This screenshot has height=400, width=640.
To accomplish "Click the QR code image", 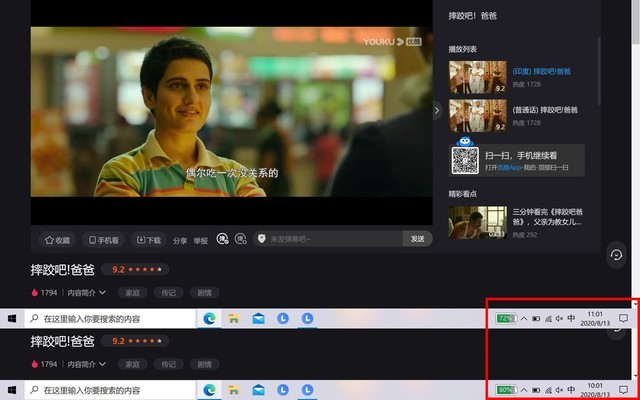I will pos(465,160).
